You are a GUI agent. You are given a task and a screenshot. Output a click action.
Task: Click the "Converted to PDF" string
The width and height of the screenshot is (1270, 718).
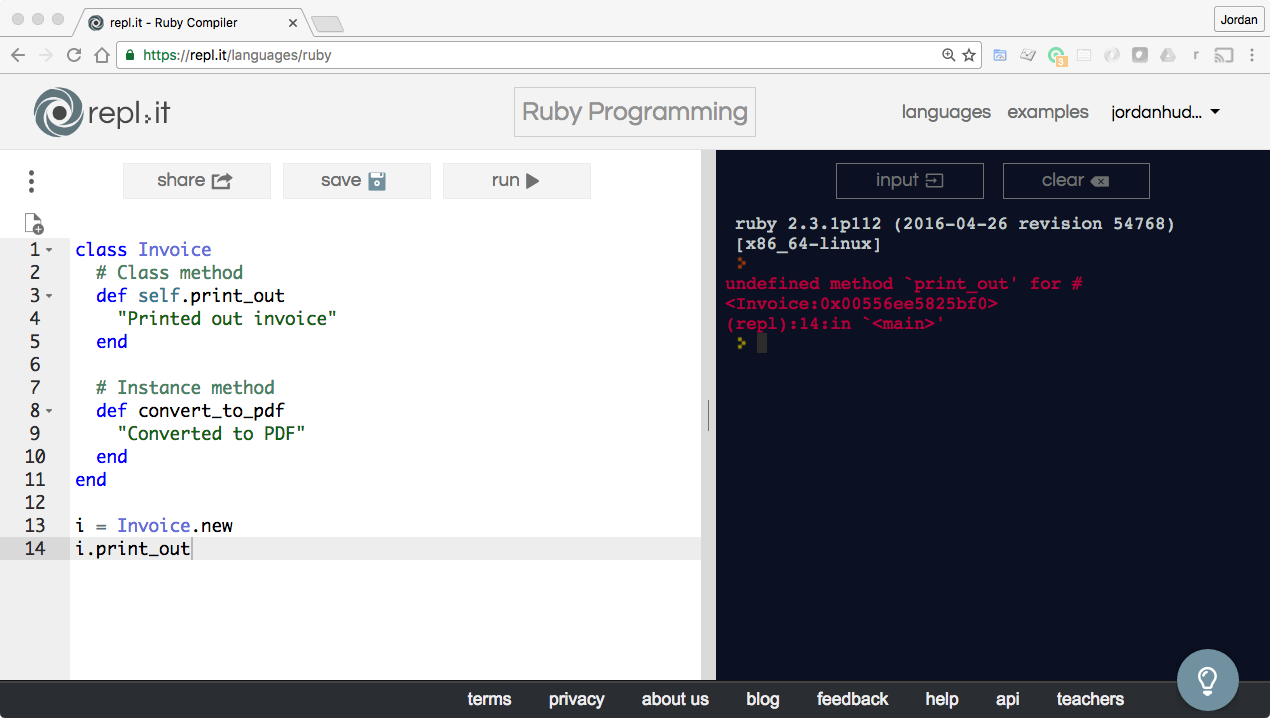coord(211,434)
